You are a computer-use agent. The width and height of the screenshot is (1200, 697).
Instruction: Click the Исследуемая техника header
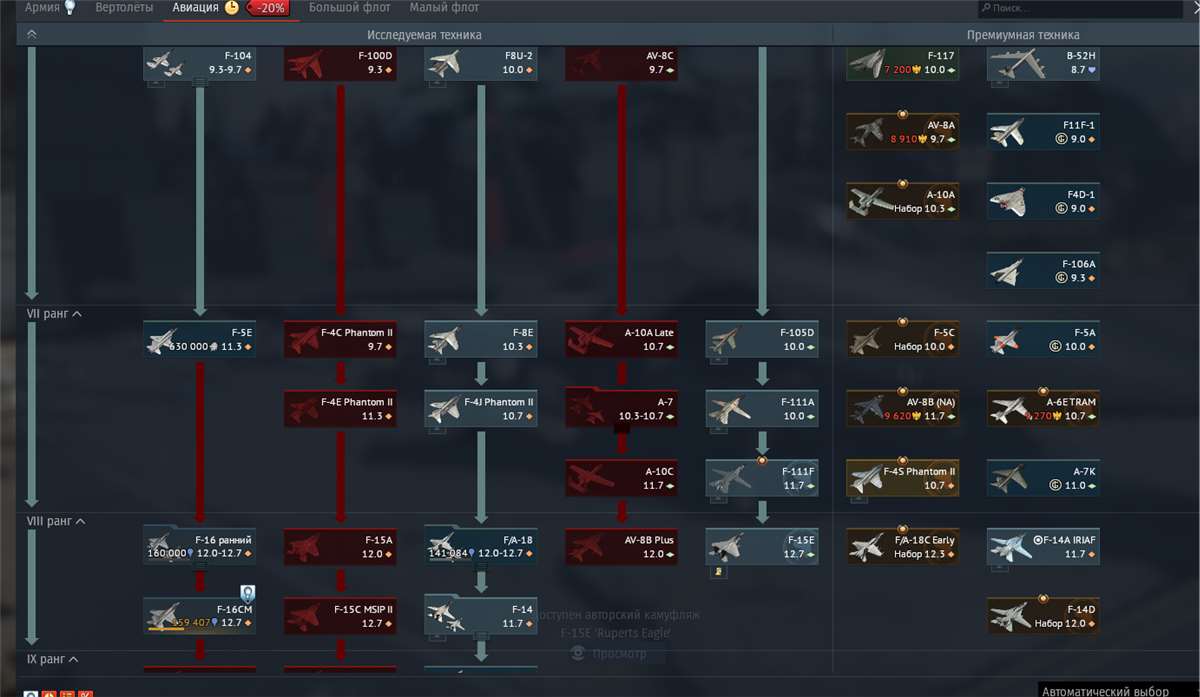pyautogui.click(x=424, y=35)
